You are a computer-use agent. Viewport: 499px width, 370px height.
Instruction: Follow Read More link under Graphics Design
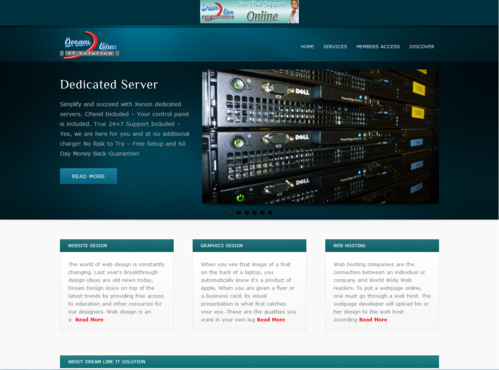pos(271,320)
